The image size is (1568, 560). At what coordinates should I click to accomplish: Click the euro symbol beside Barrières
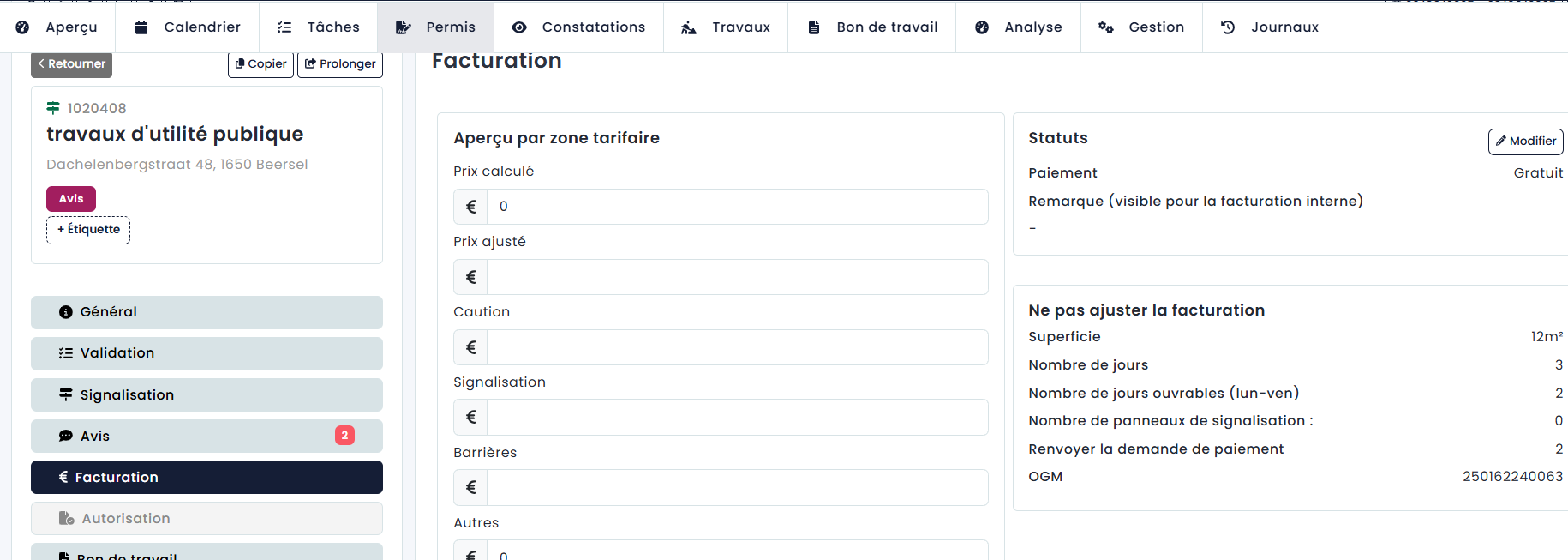tap(470, 487)
